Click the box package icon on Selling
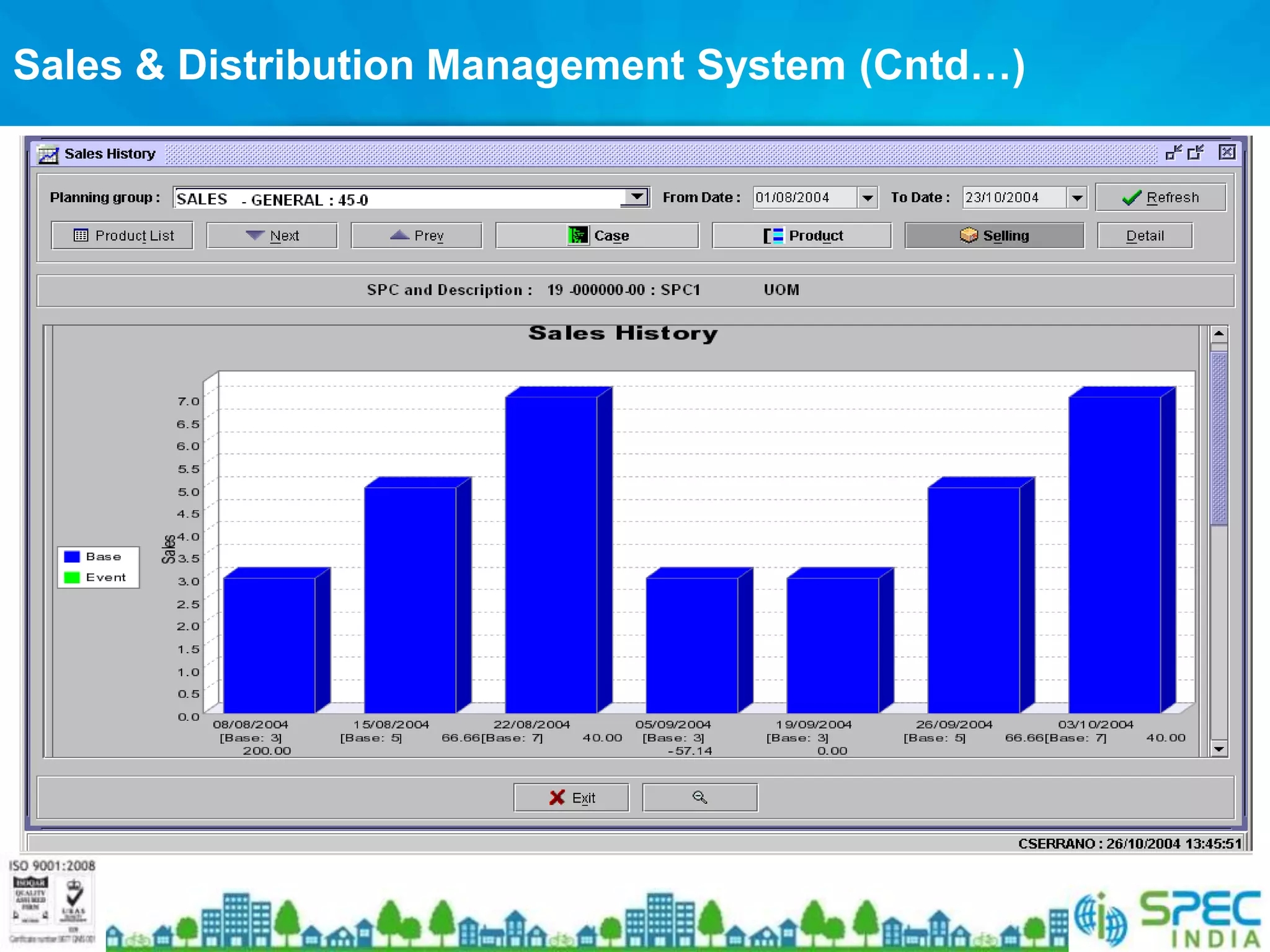The image size is (1270, 952). click(x=969, y=235)
